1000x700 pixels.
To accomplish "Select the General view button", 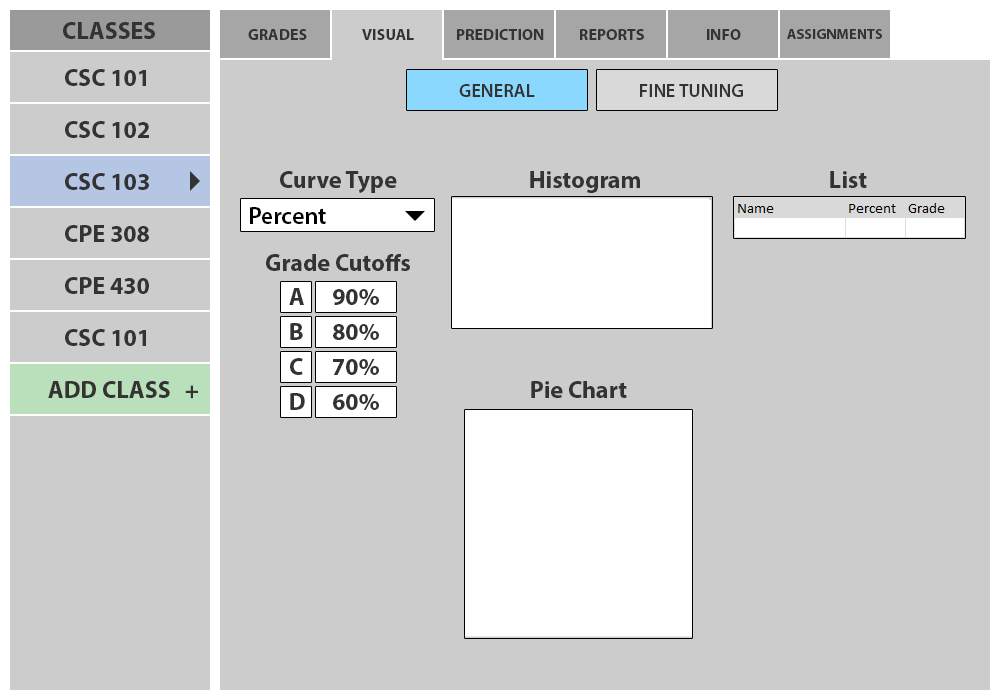I will pos(496,90).
